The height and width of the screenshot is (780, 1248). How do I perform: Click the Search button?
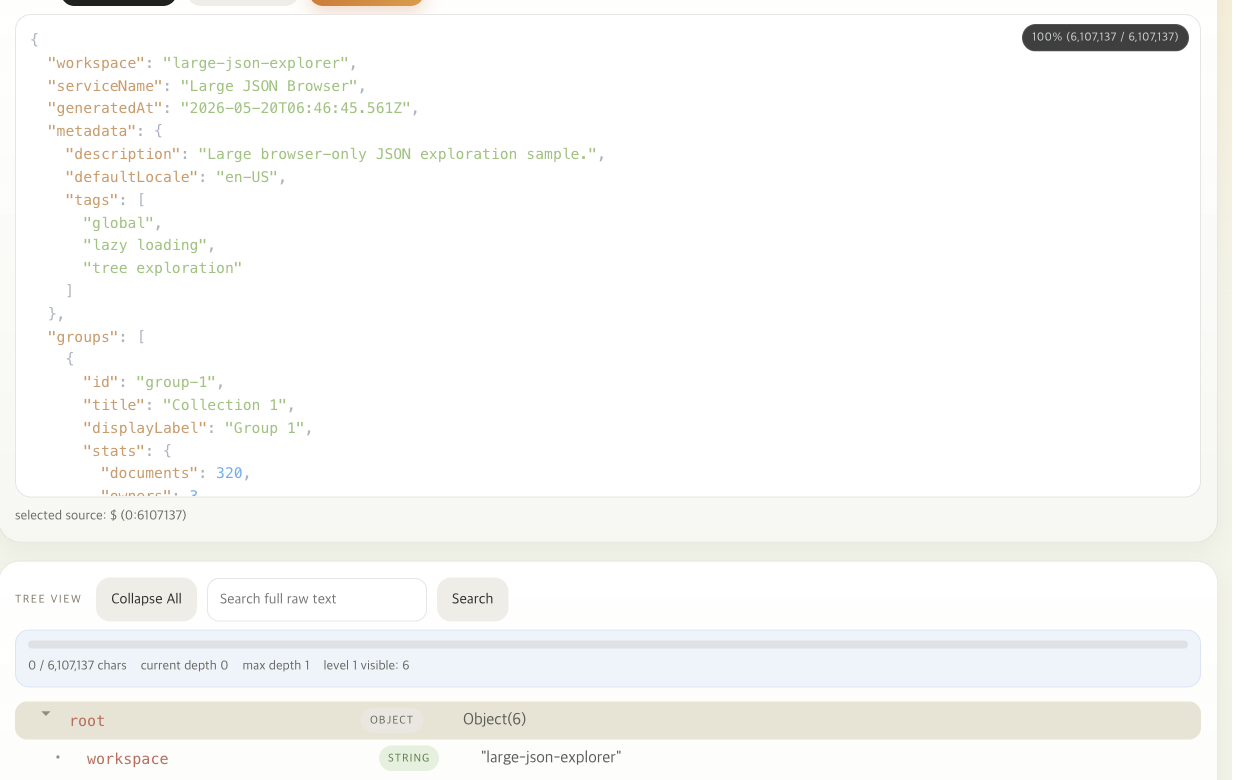(x=472, y=599)
